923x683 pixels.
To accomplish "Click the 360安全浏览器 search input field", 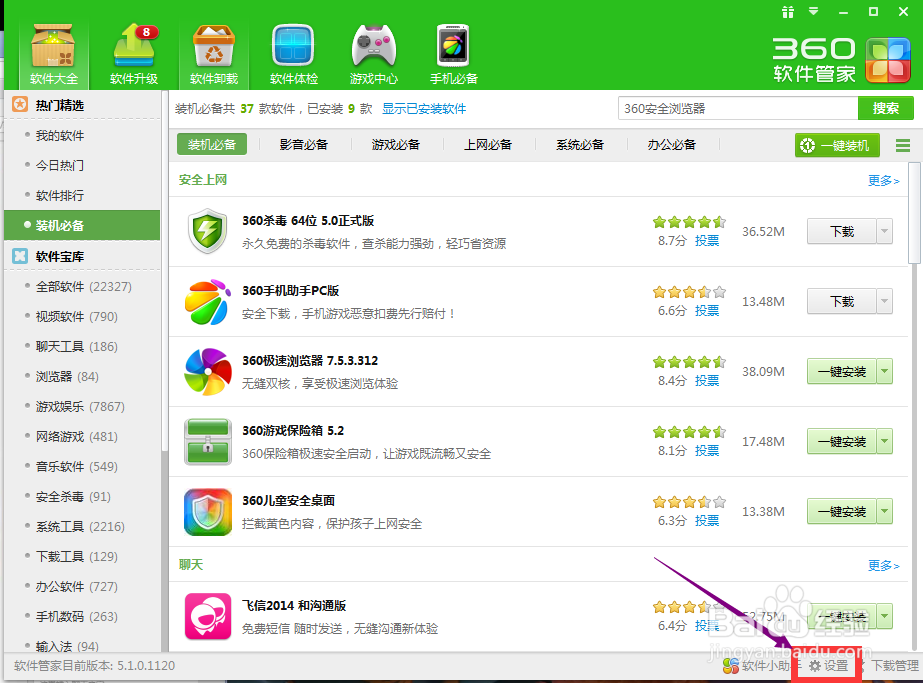I will pos(738,108).
